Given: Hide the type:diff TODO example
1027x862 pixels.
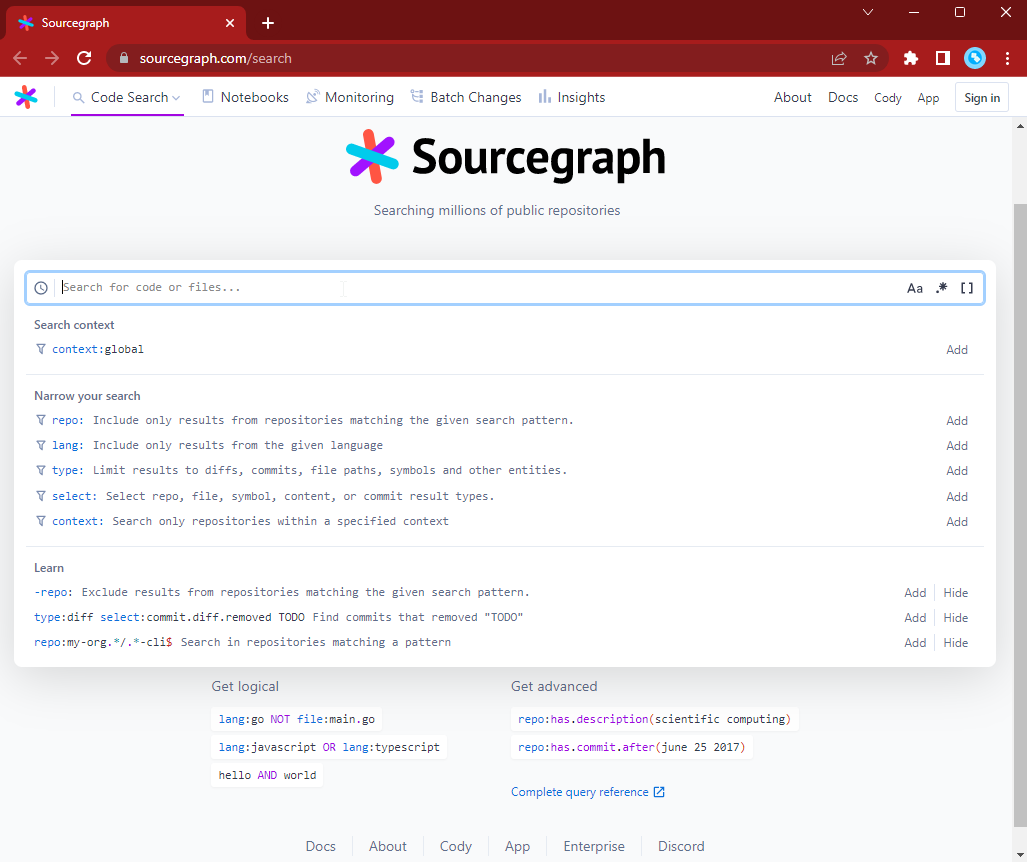Looking at the screenshot, I should click(x=956, y=618).
